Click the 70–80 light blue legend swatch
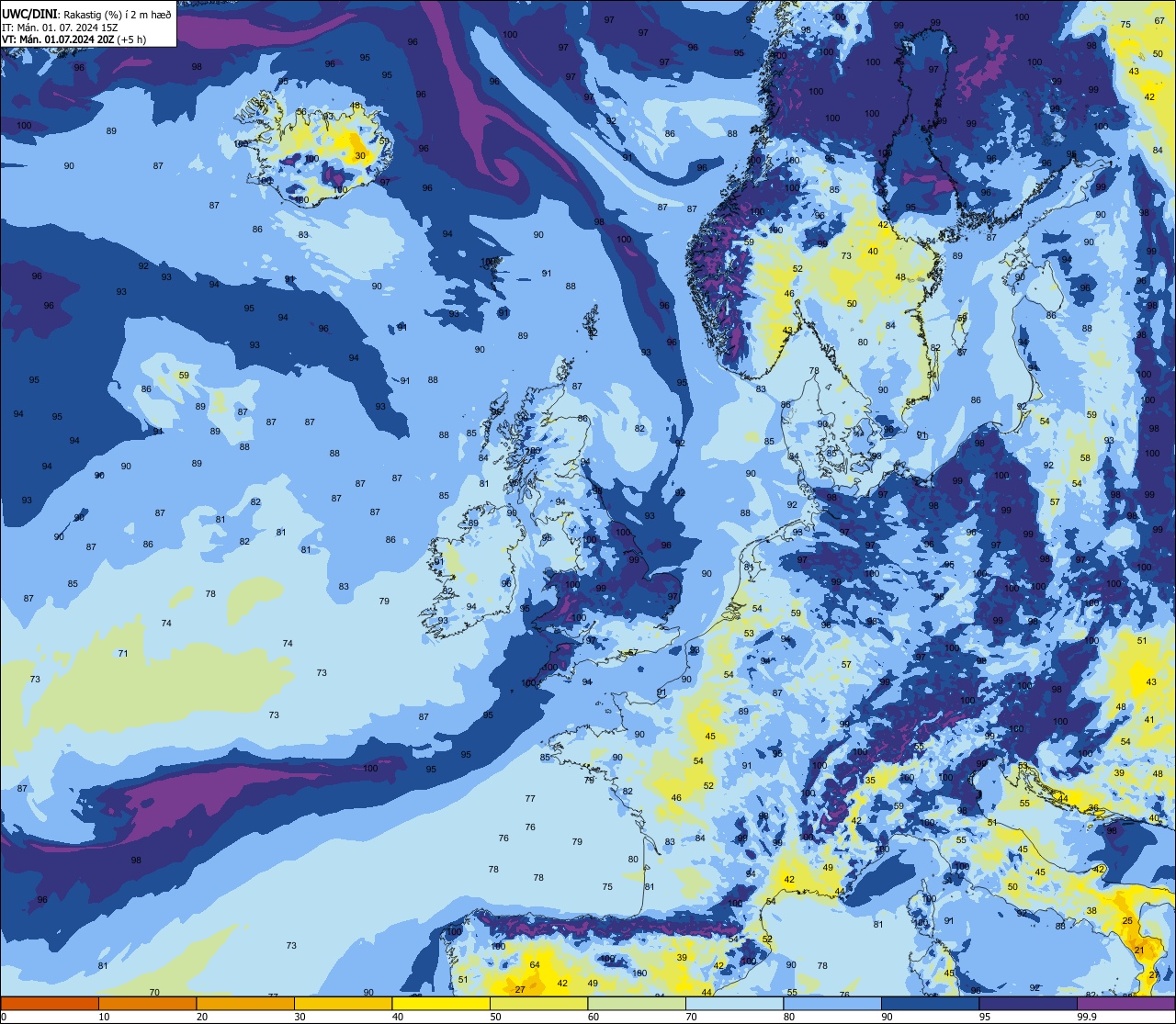Image resolution: width=1176 pixels, height=1024 pixels. click(x=735, y=1003)
